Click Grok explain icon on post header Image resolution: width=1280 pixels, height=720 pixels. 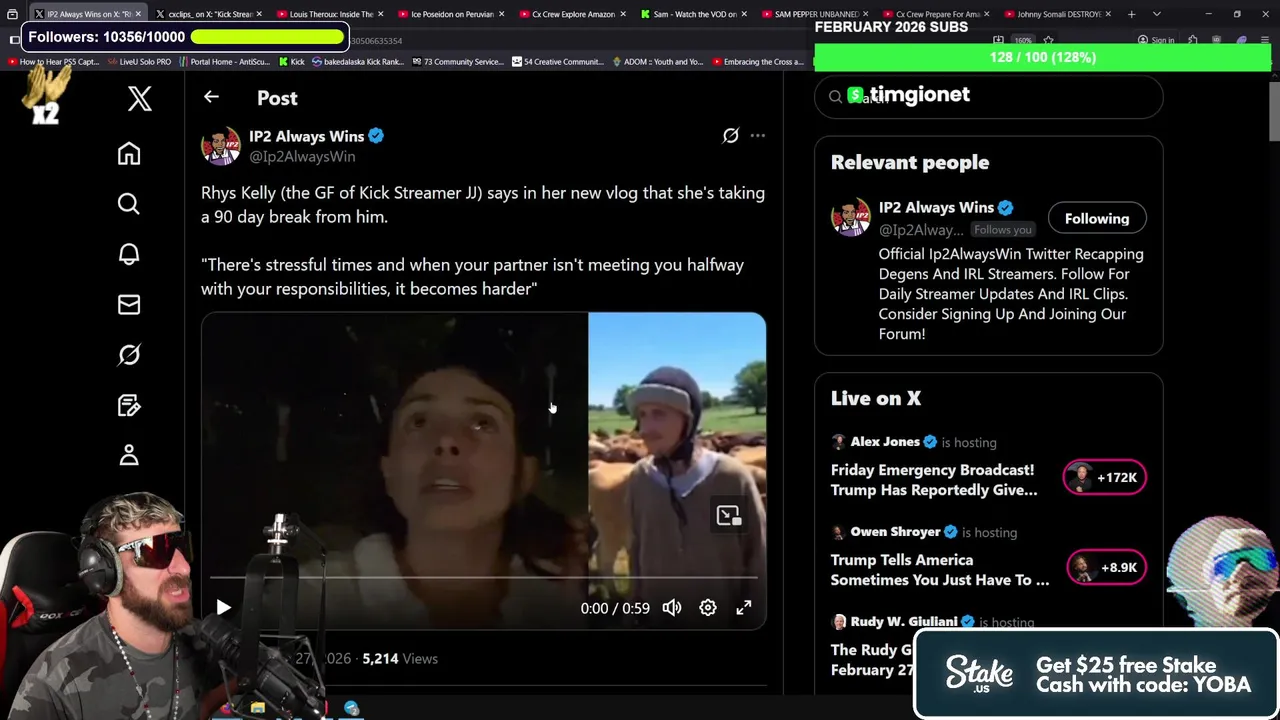(731, 136)
